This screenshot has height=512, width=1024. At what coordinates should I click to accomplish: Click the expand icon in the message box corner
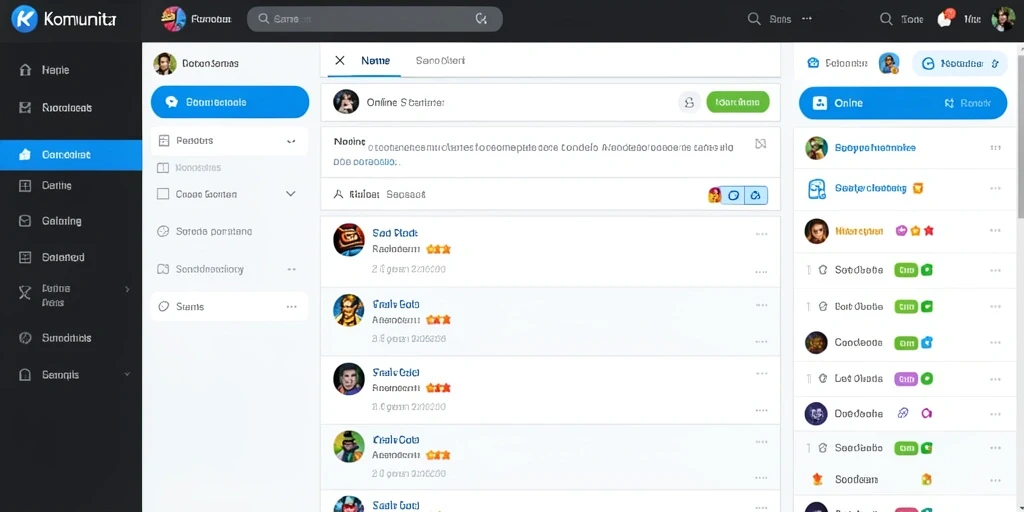(760, 144)
